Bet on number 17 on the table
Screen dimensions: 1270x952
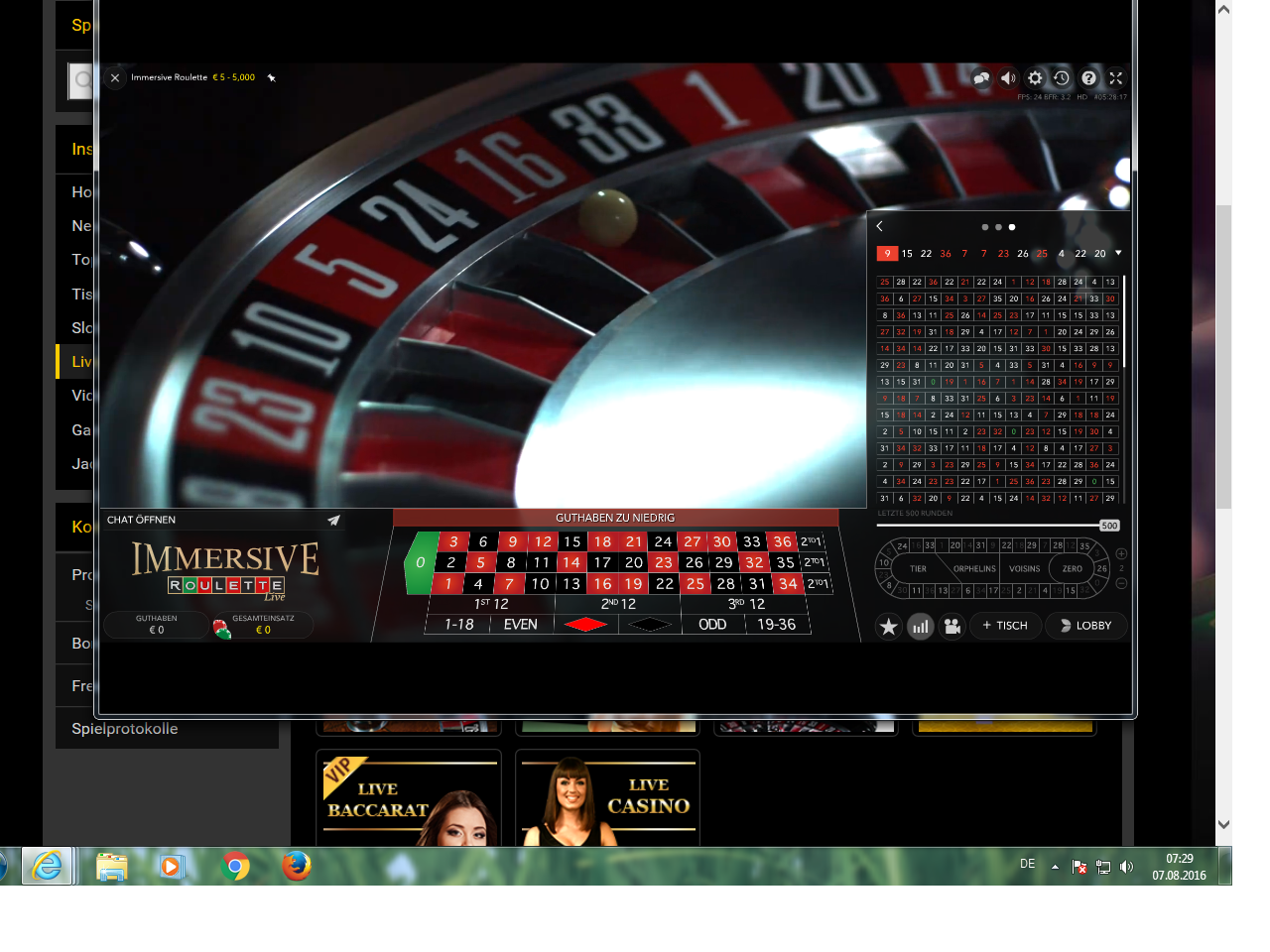[x=602, y=562]
